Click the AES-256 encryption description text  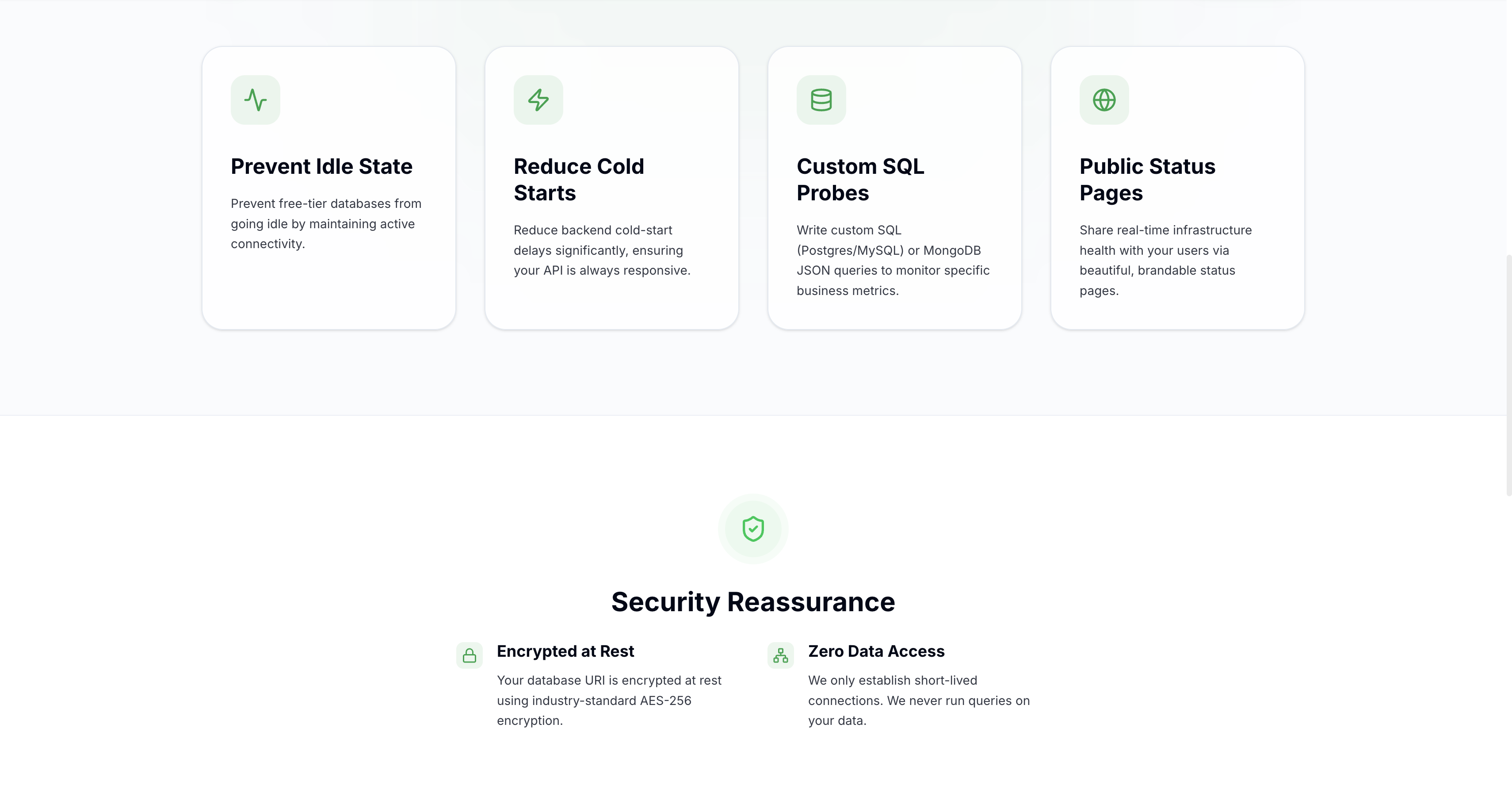[609, 701]
